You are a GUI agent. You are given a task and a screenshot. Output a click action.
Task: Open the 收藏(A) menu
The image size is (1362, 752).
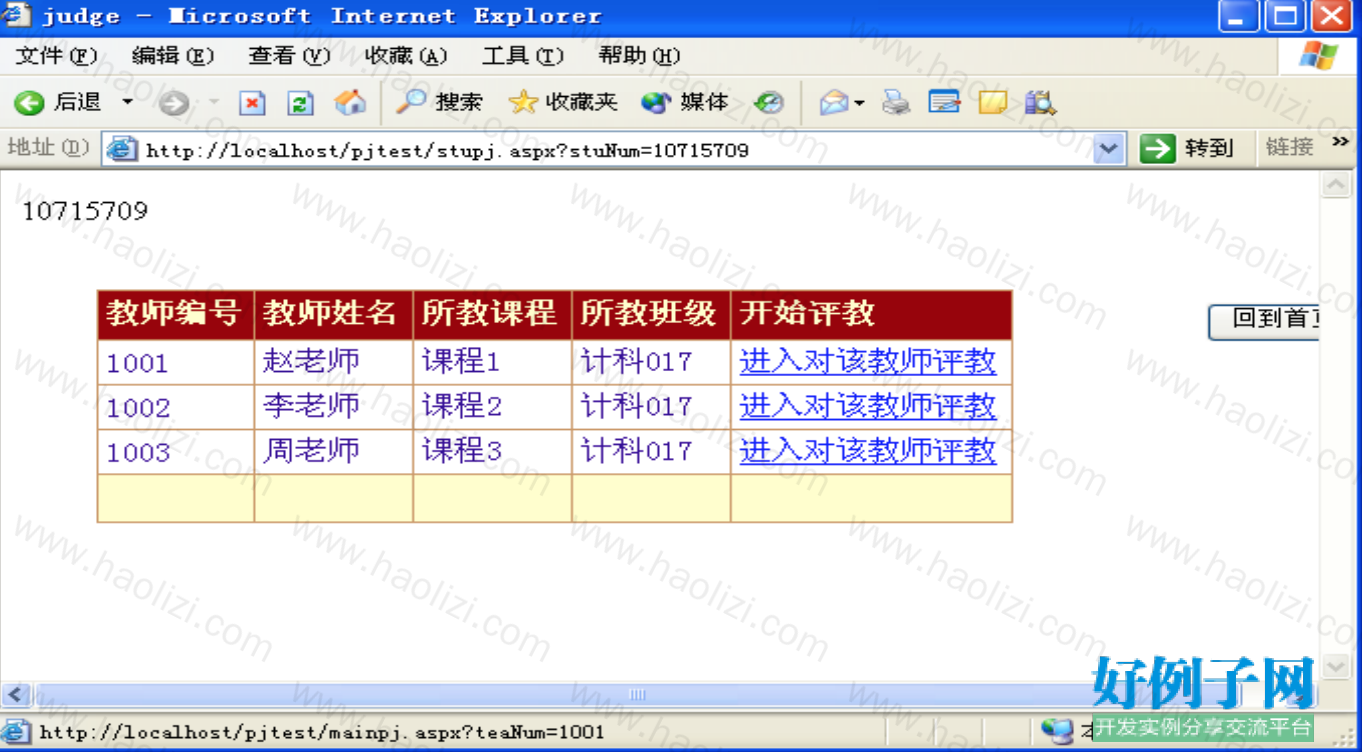406,56
